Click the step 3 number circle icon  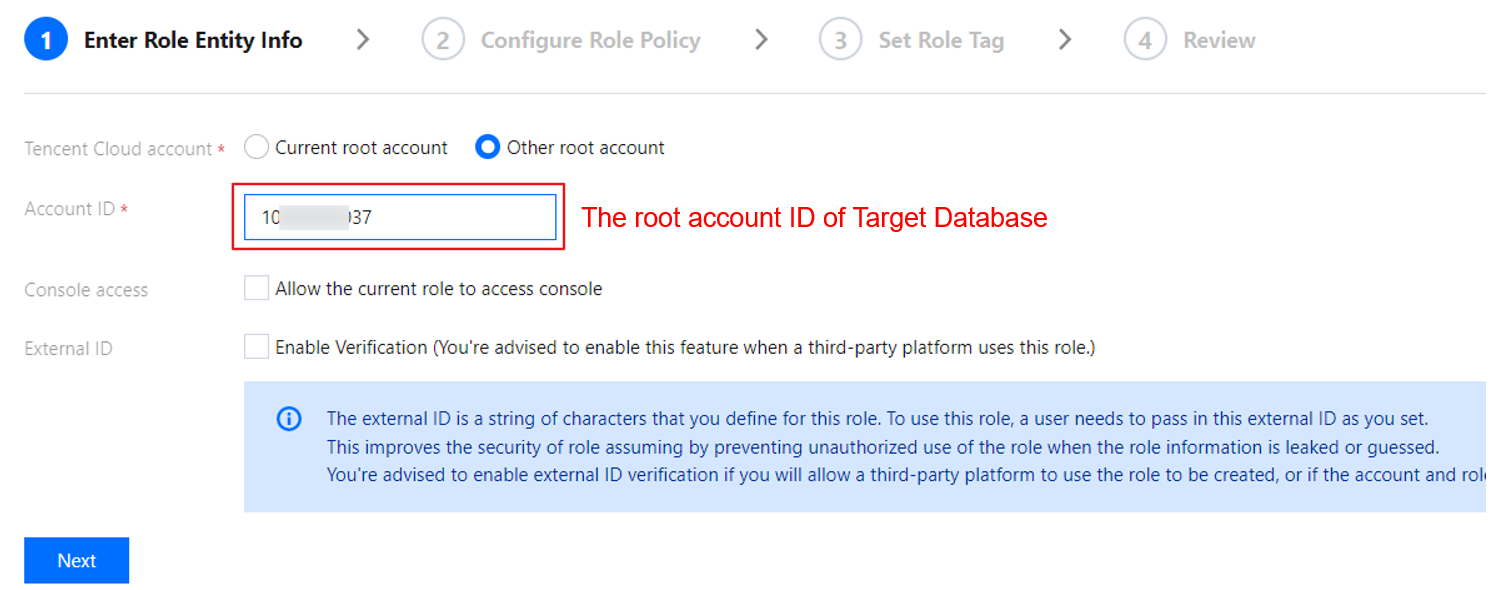(x=840, y=41)
